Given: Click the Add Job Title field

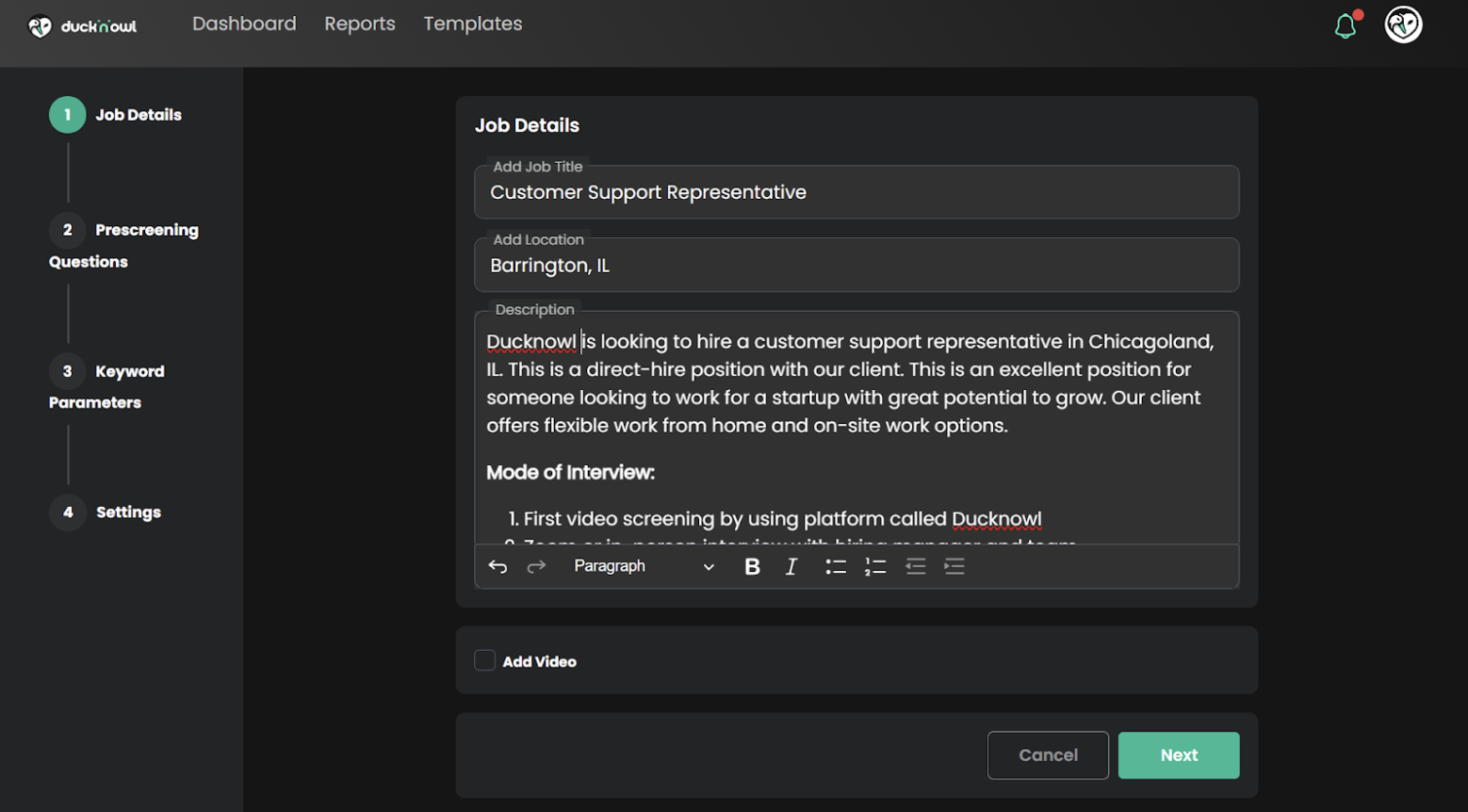Looking at the screenshot, I should tap(856, 193).
